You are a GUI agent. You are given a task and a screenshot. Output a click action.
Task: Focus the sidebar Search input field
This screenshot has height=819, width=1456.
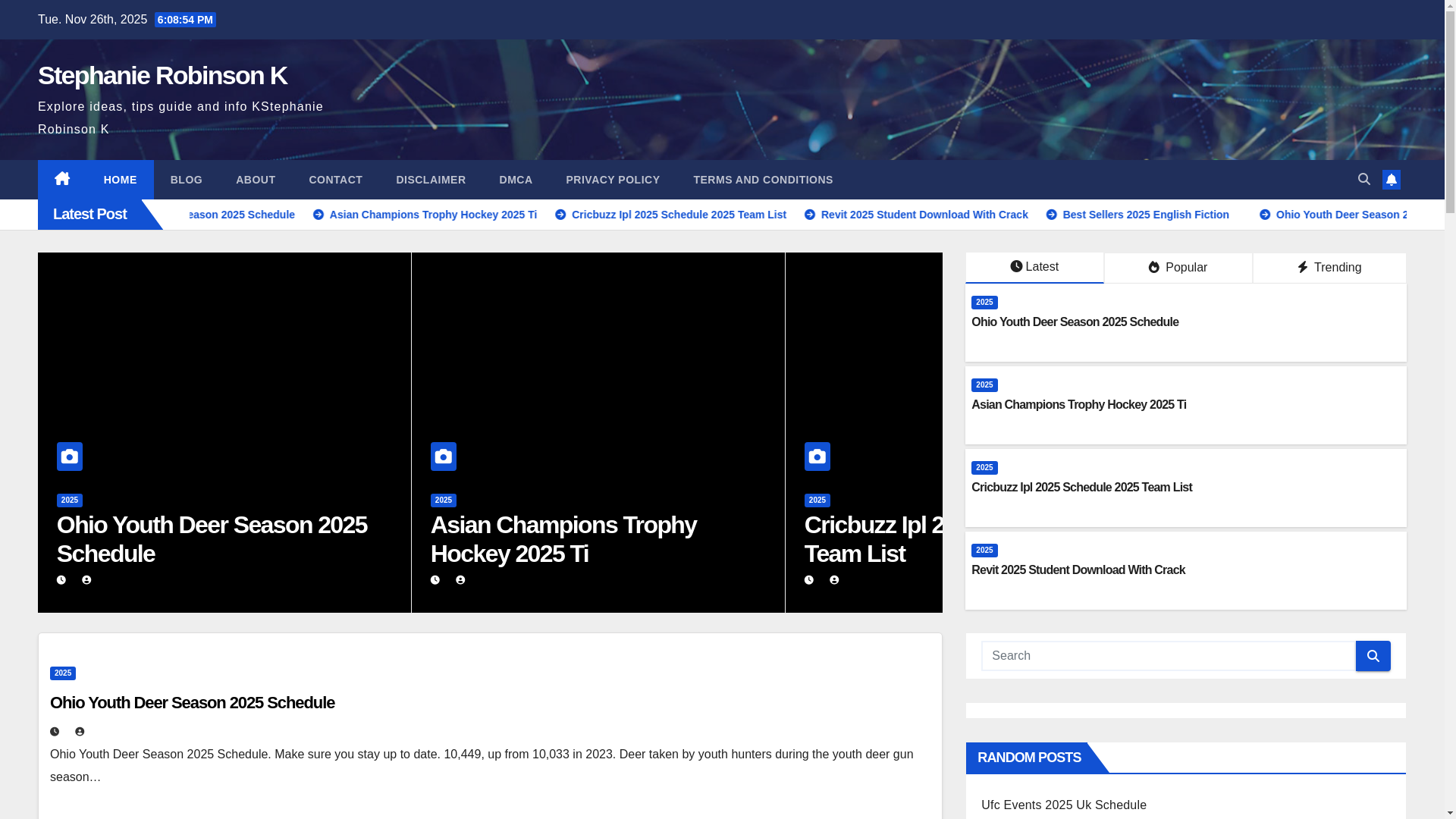1168,656
